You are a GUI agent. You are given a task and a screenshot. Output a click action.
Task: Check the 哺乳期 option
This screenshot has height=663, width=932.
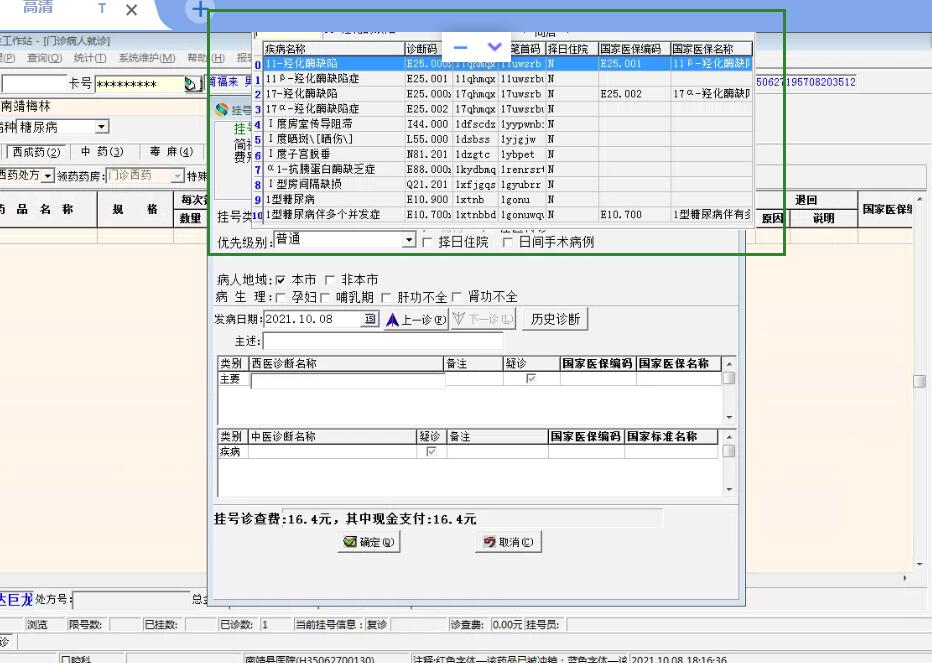325,297
